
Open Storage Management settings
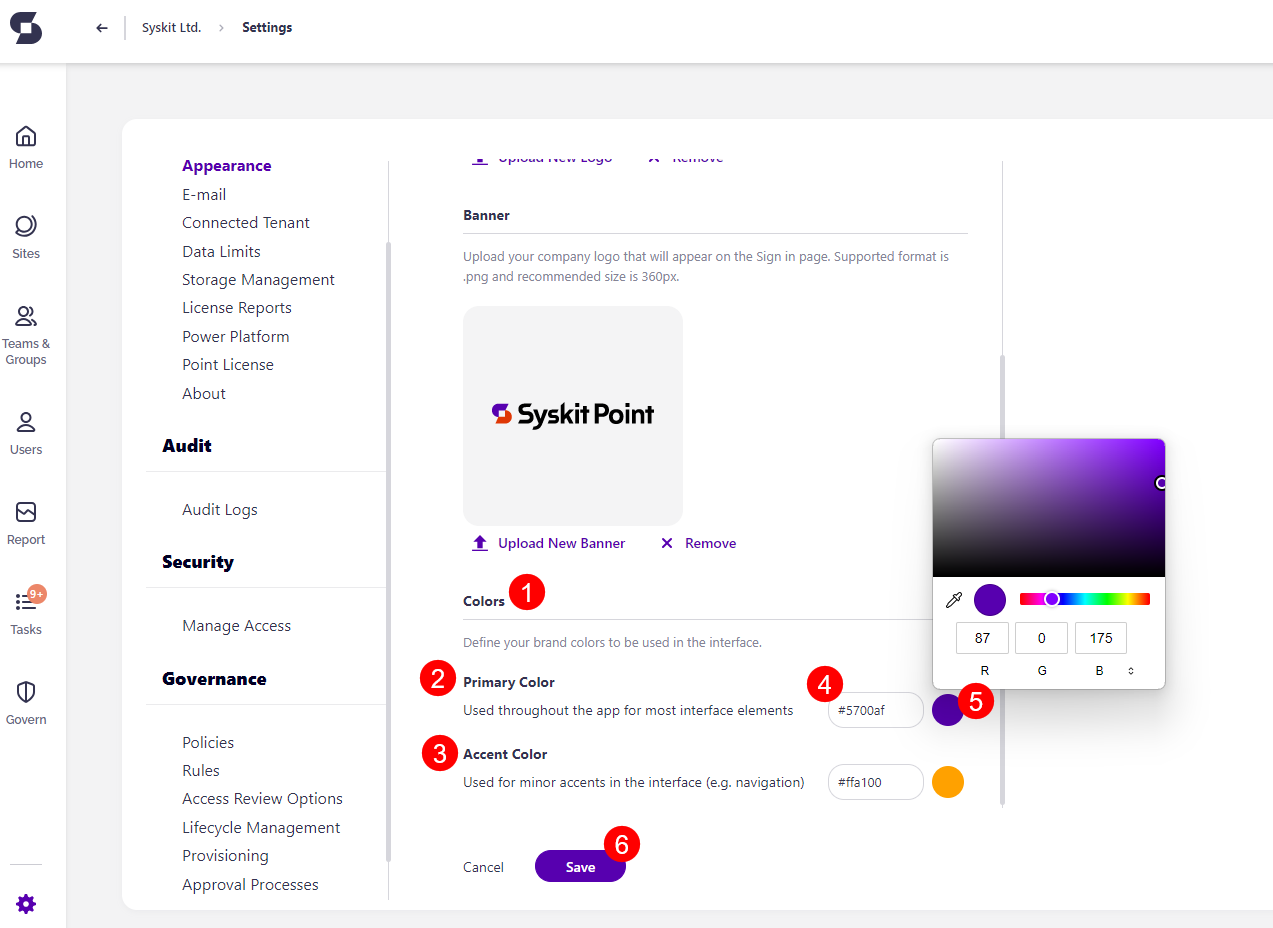(258, 279)
